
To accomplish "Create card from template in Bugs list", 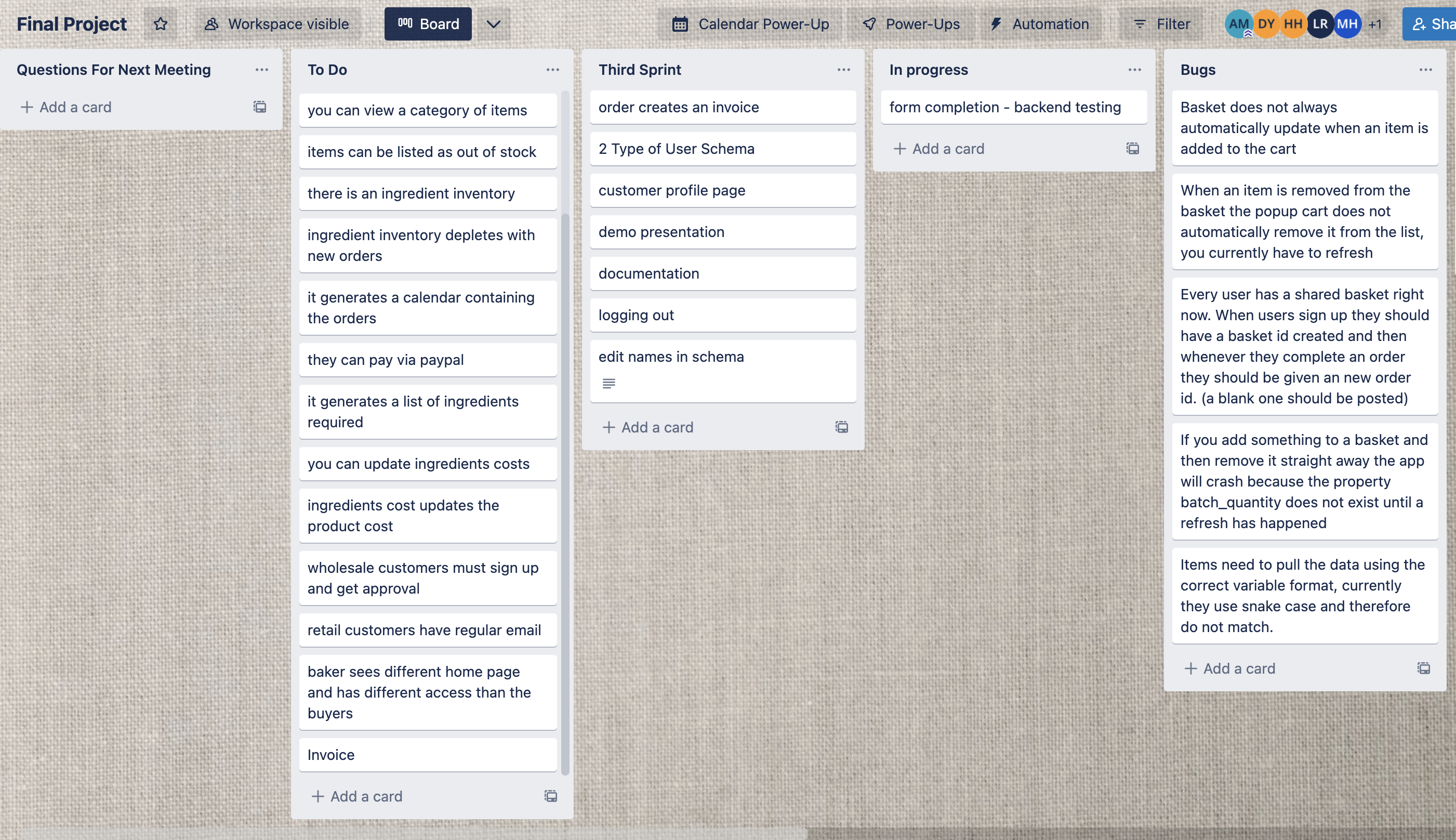I will point(1424,668).
